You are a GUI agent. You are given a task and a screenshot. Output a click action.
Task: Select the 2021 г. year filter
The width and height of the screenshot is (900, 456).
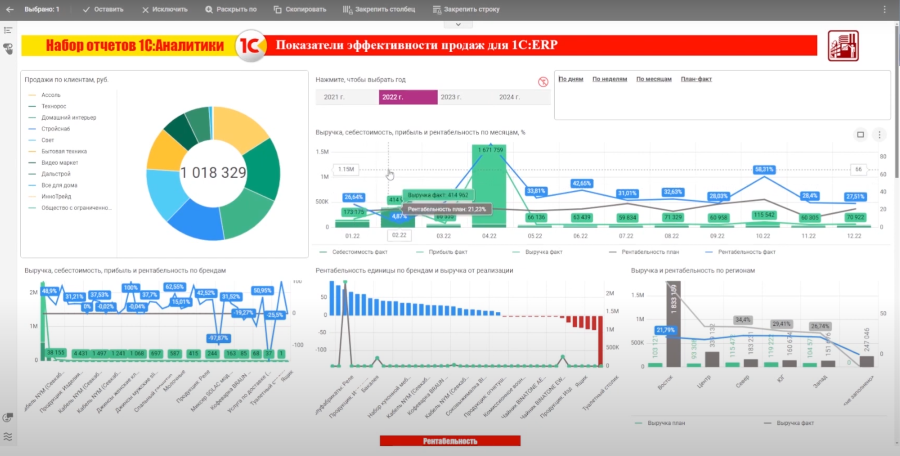(x=347, y=97)
